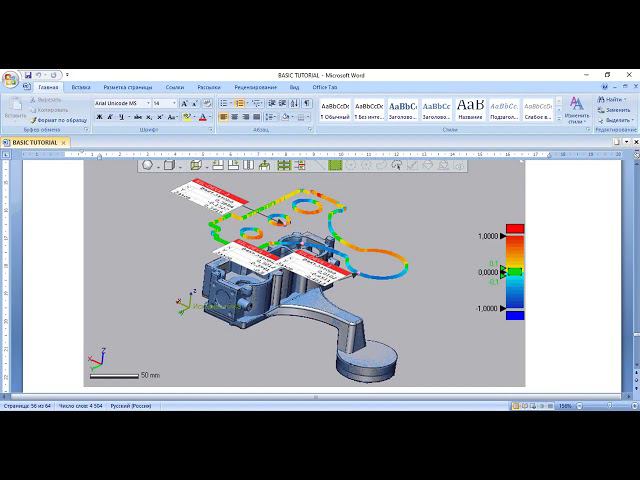Apply the Без интервала style
This screenshot has height=480, width=640.
point(369,110)
